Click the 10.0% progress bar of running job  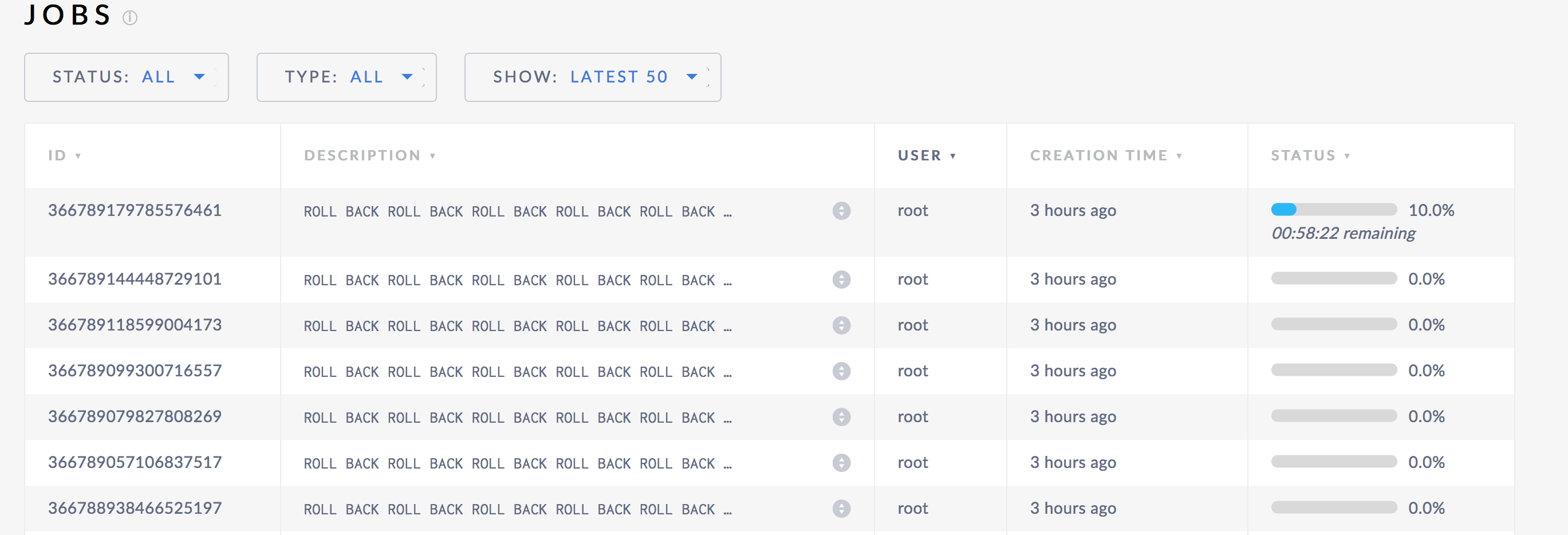[1334, 210]
